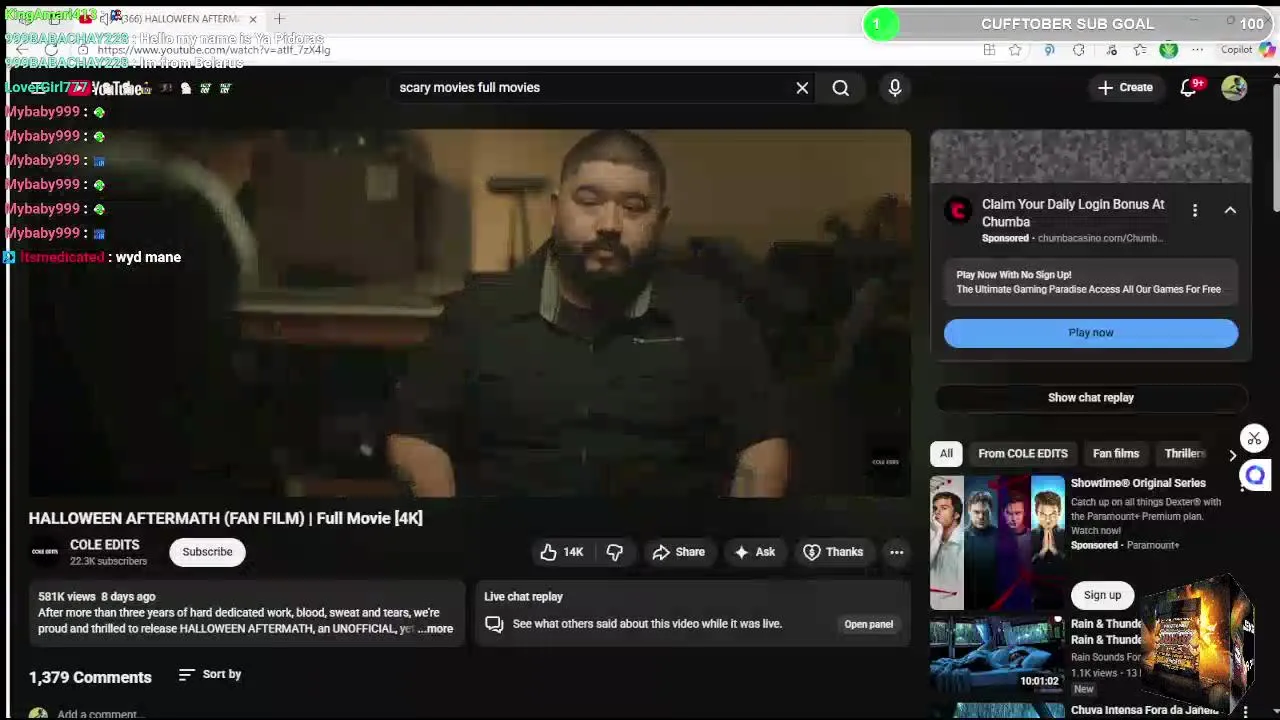Like the video with thumbs up
Screen dimensions: 1280x720
(x=562, y=552)
